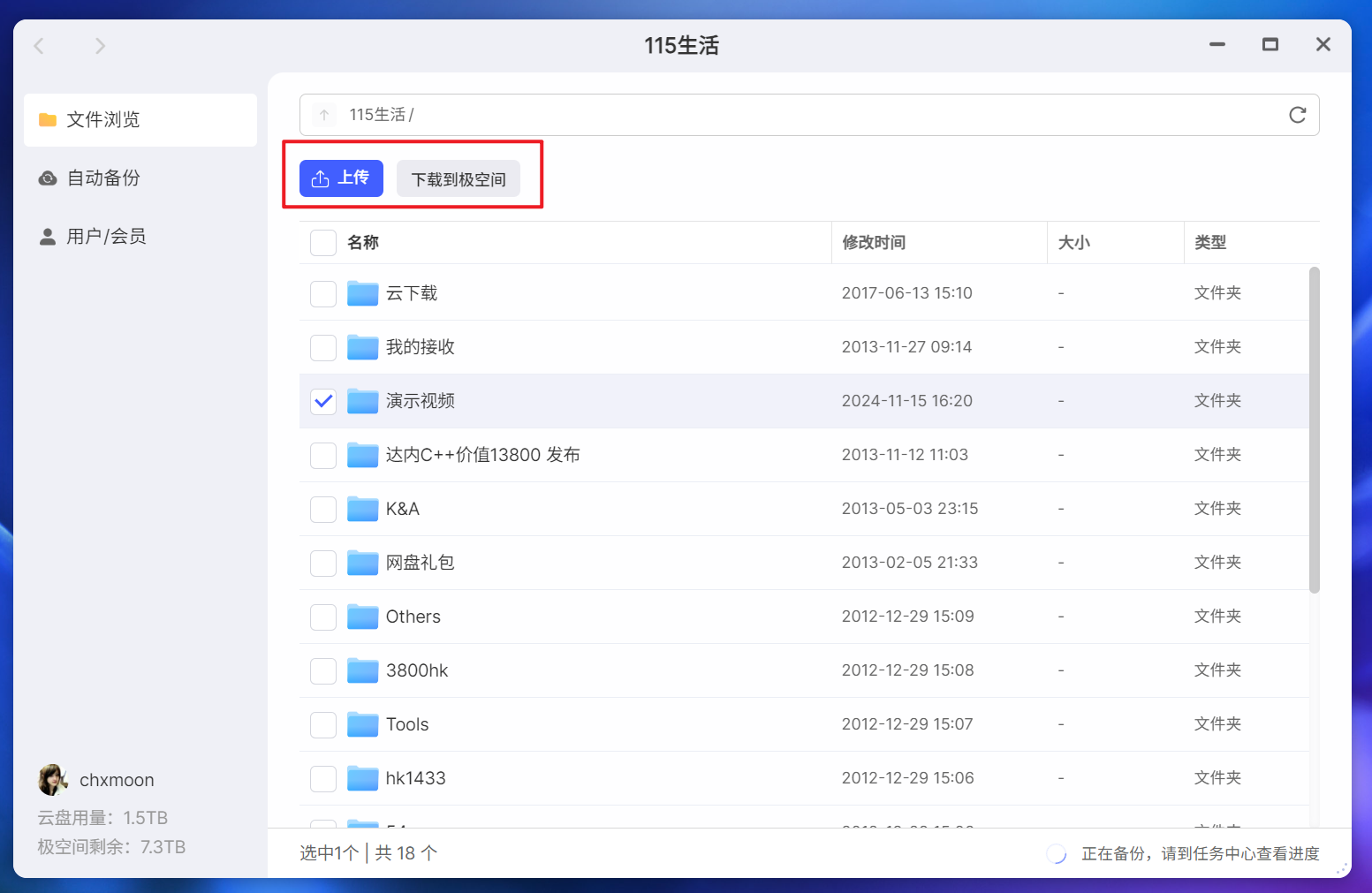
Task: Click the 云盘用量: 1.5TB text
Action: pyautogui.click(x=102, y=818)
